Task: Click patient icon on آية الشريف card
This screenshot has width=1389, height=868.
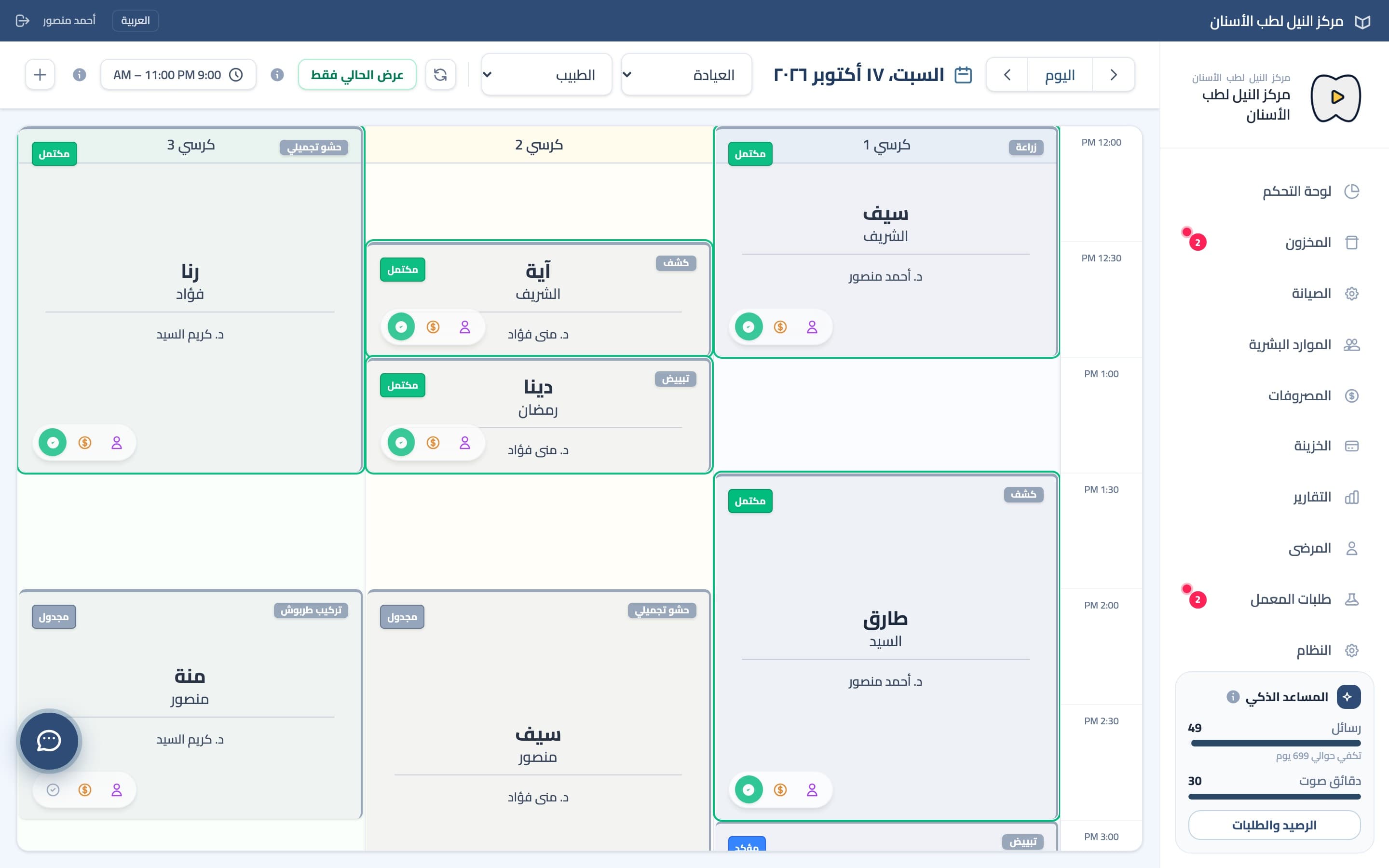Action: pos(465,327)
